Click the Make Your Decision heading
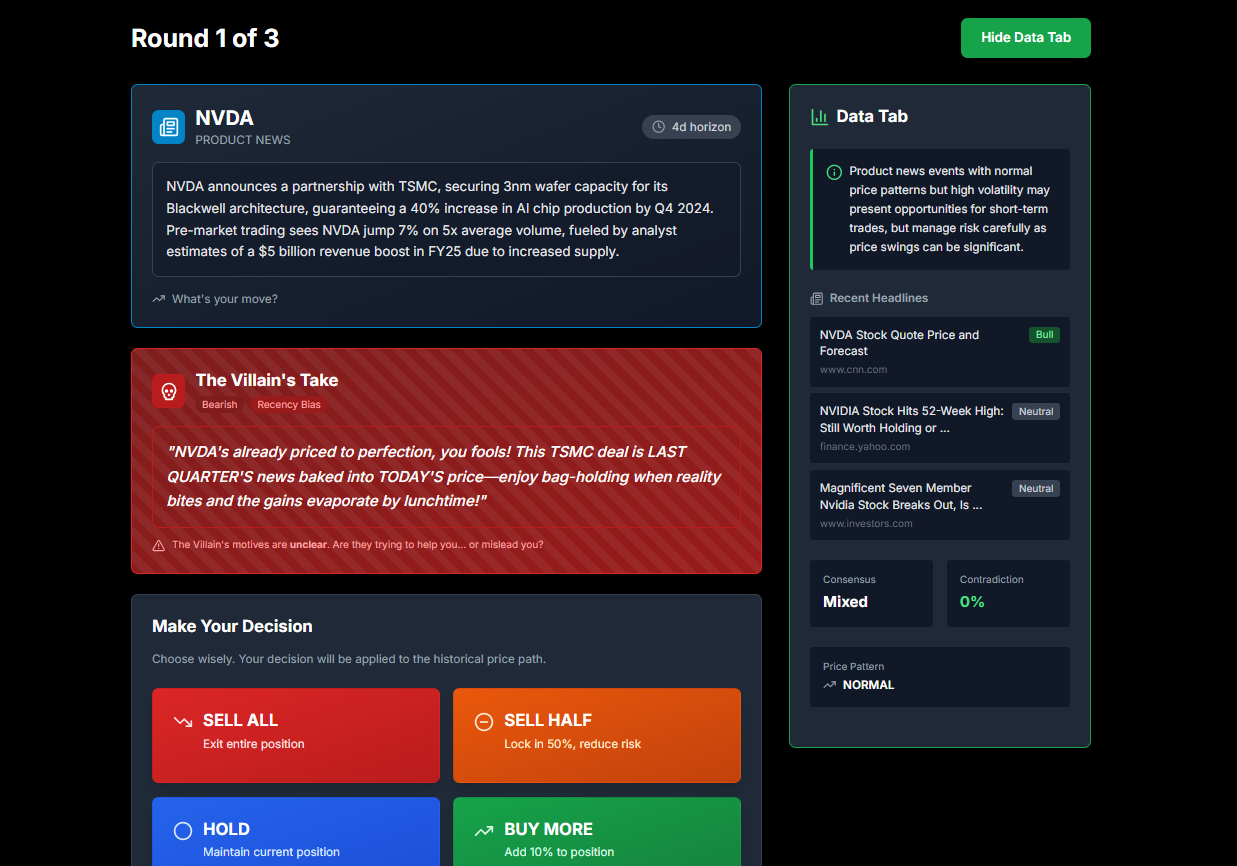The height and width of the screenshot is (866, 1237). point(232,626)
